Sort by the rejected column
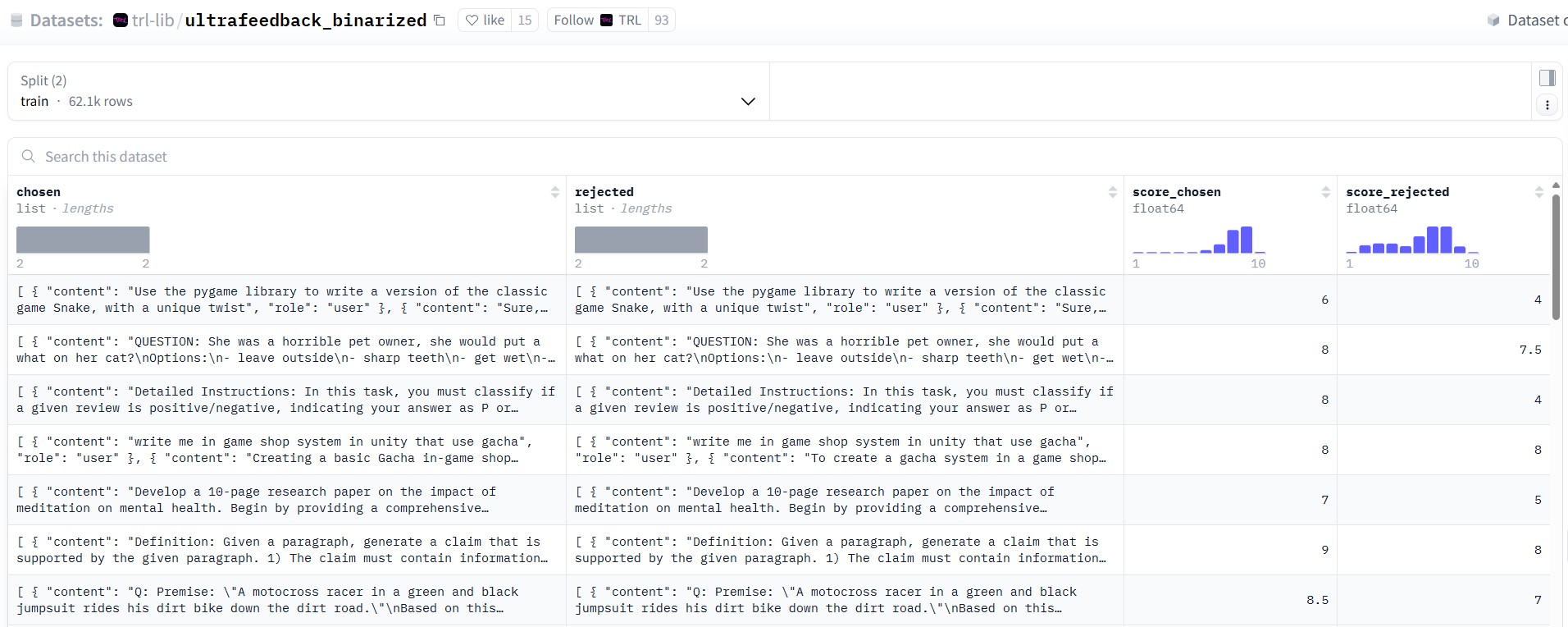The width and height of the screenshot is (1568, 627). tap(1113, 192)
